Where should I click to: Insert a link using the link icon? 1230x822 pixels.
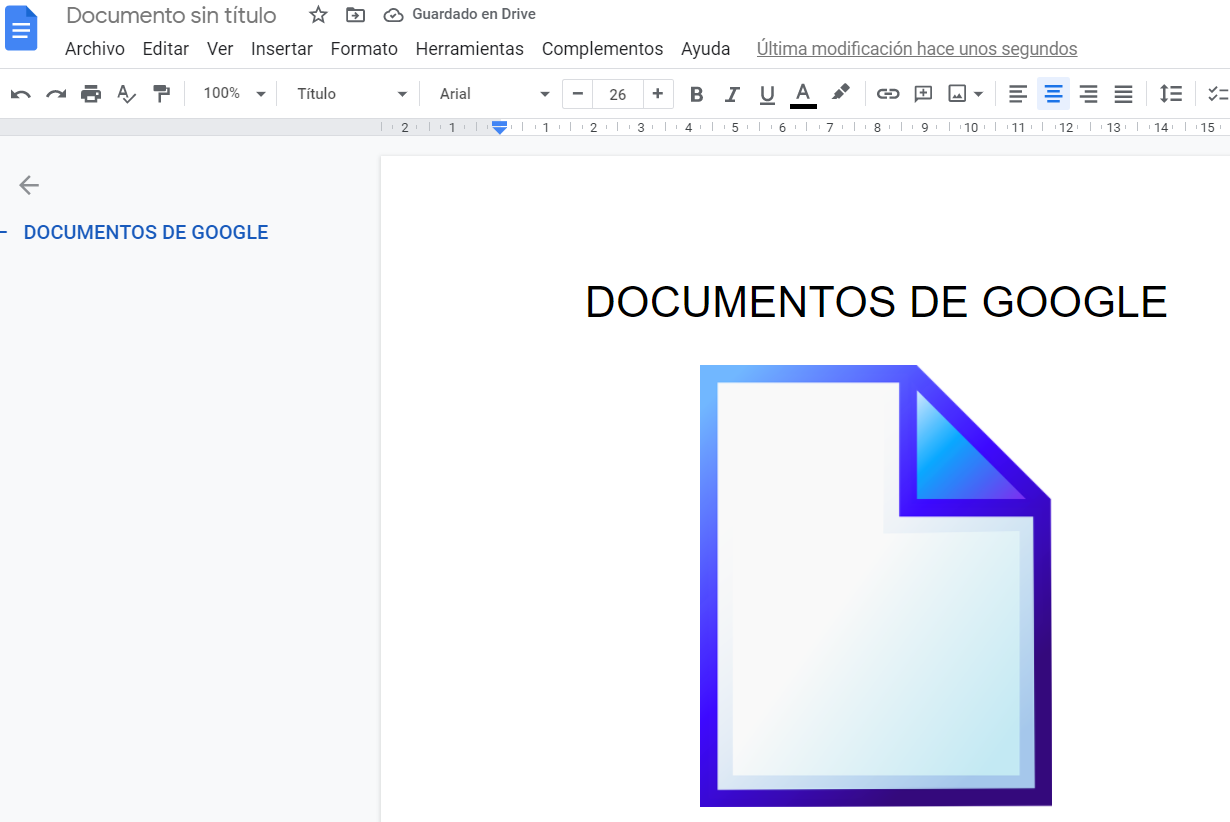[888, 93]
